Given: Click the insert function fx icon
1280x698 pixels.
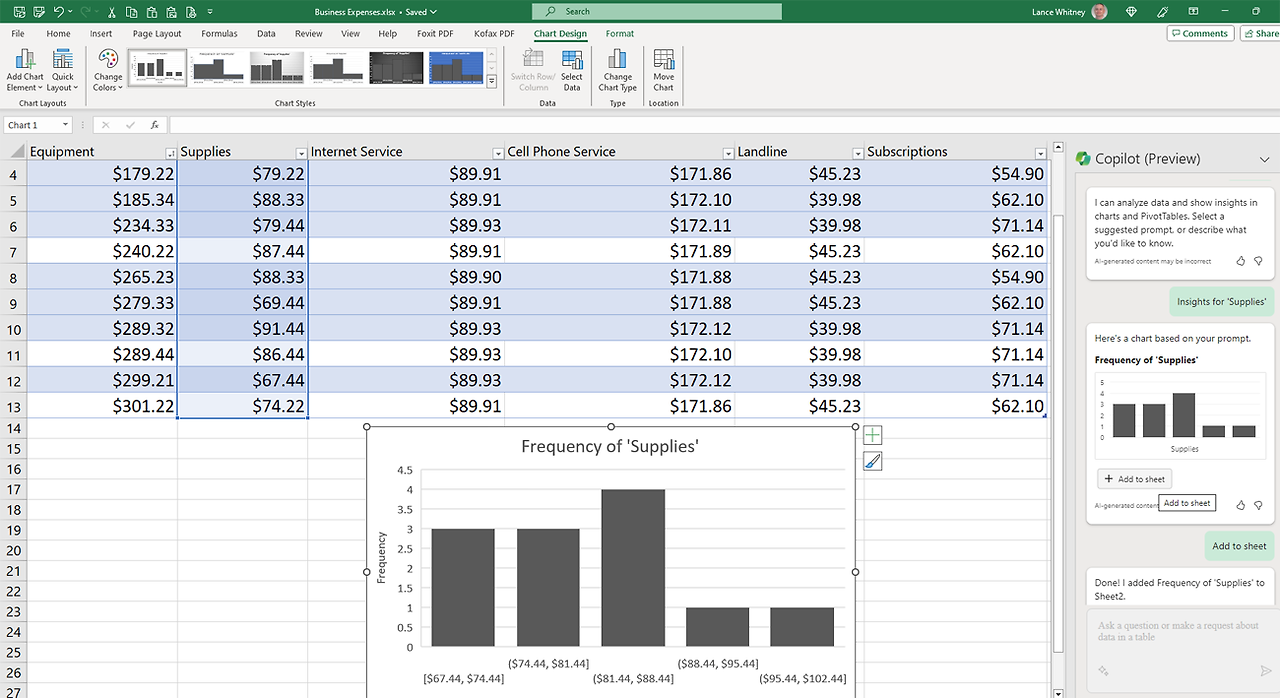Looking at the screenshot, I should click(154, 125).
